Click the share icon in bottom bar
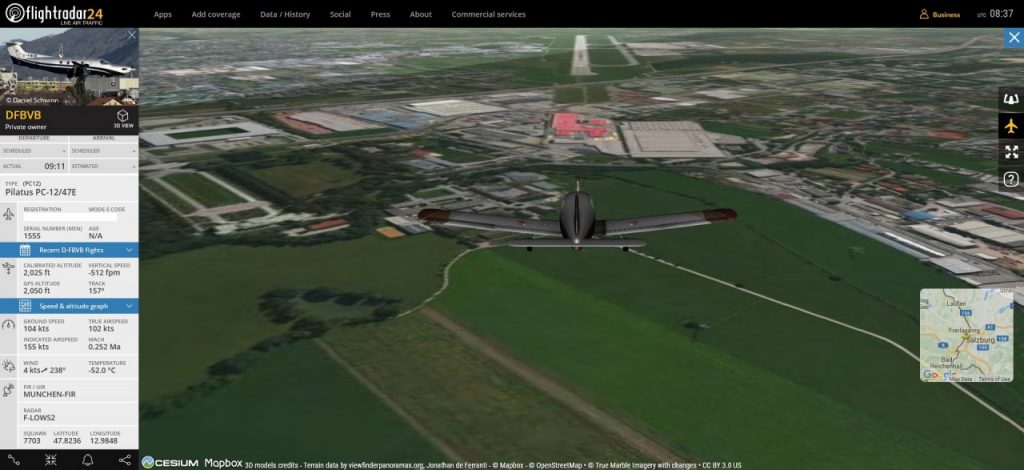Screen dimensions: 1024x470 tap(125, 460)
